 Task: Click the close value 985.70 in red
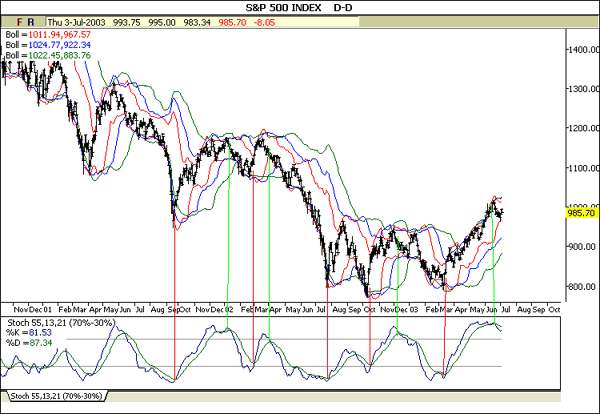[x=232, y=22]
